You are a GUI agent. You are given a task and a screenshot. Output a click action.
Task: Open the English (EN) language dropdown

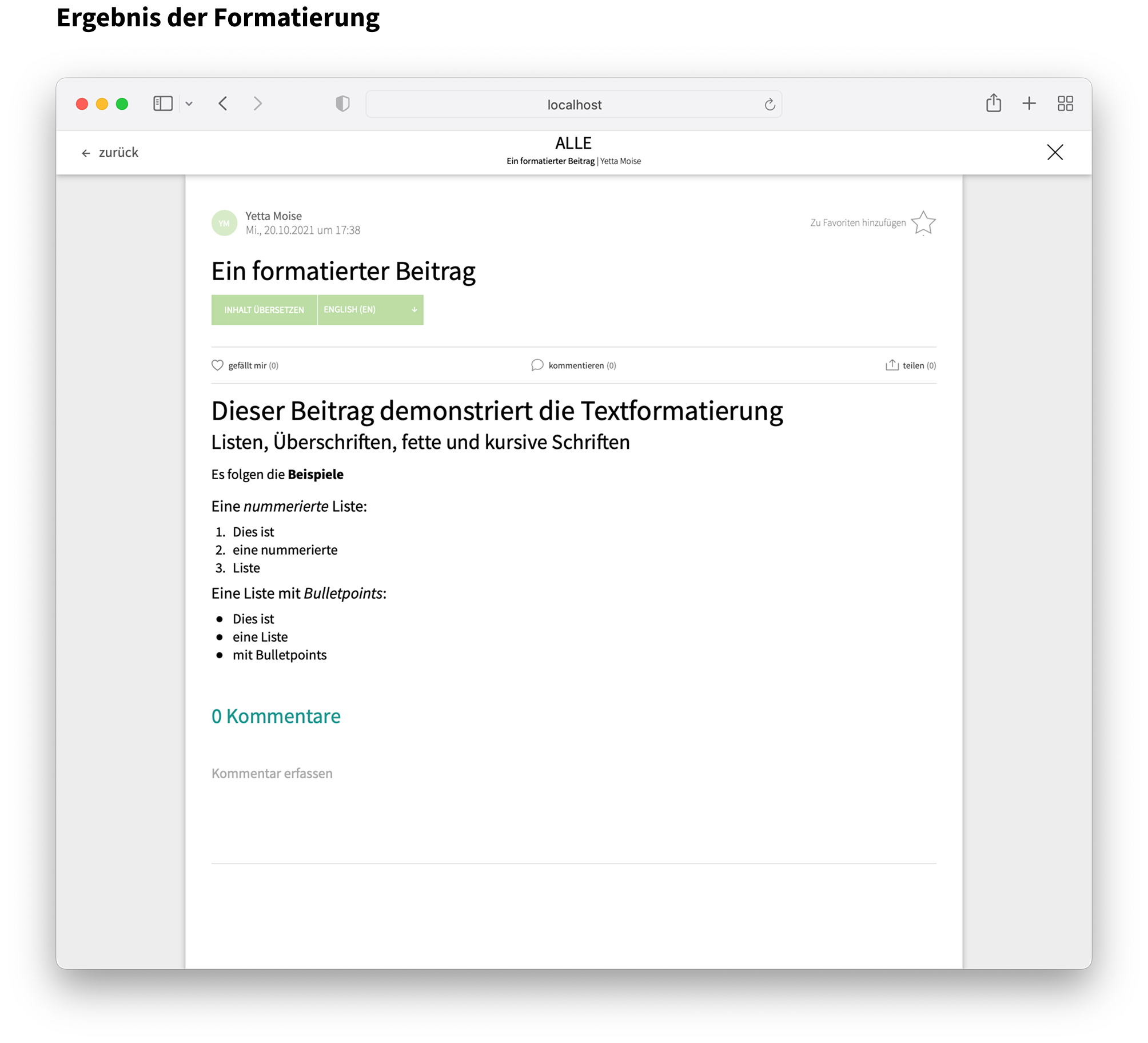[370, 310]
